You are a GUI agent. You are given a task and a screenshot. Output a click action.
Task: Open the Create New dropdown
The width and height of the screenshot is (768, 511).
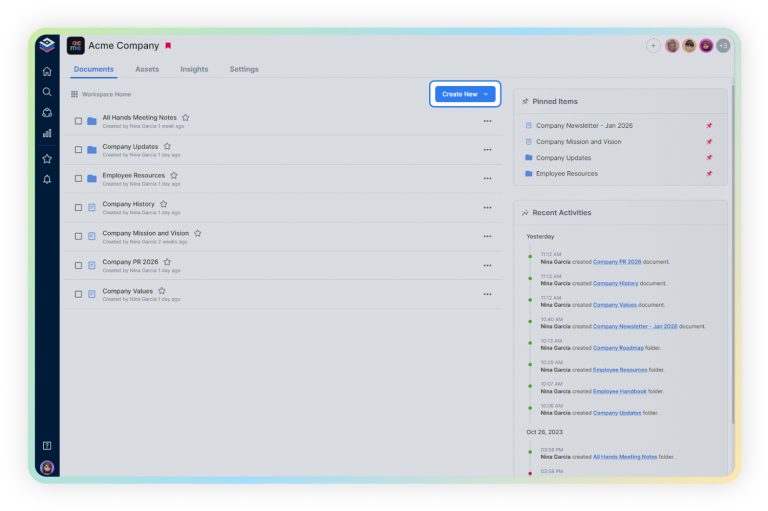coord(465,94)
